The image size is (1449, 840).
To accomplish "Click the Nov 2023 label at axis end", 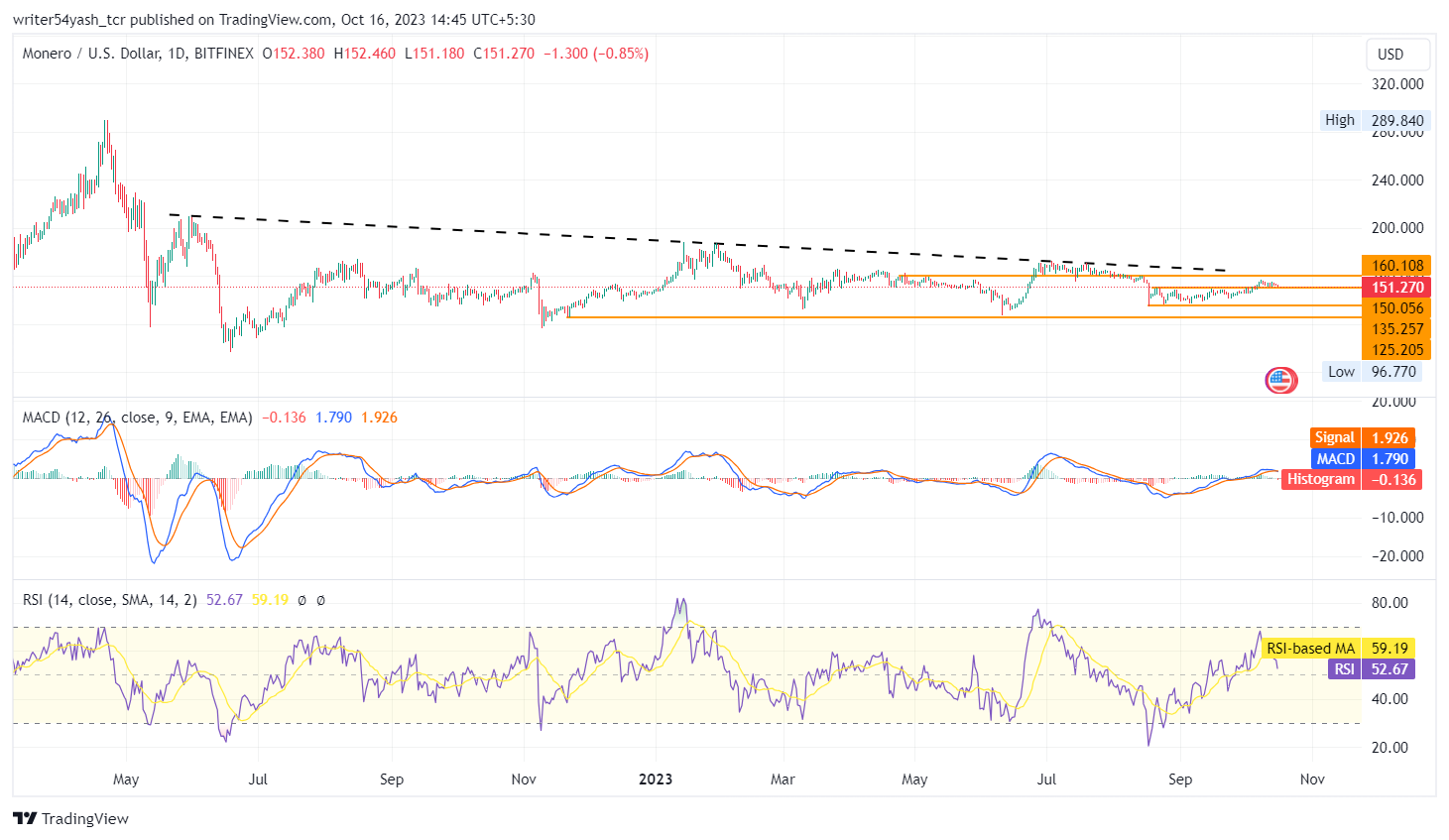I will point(1312,780).
